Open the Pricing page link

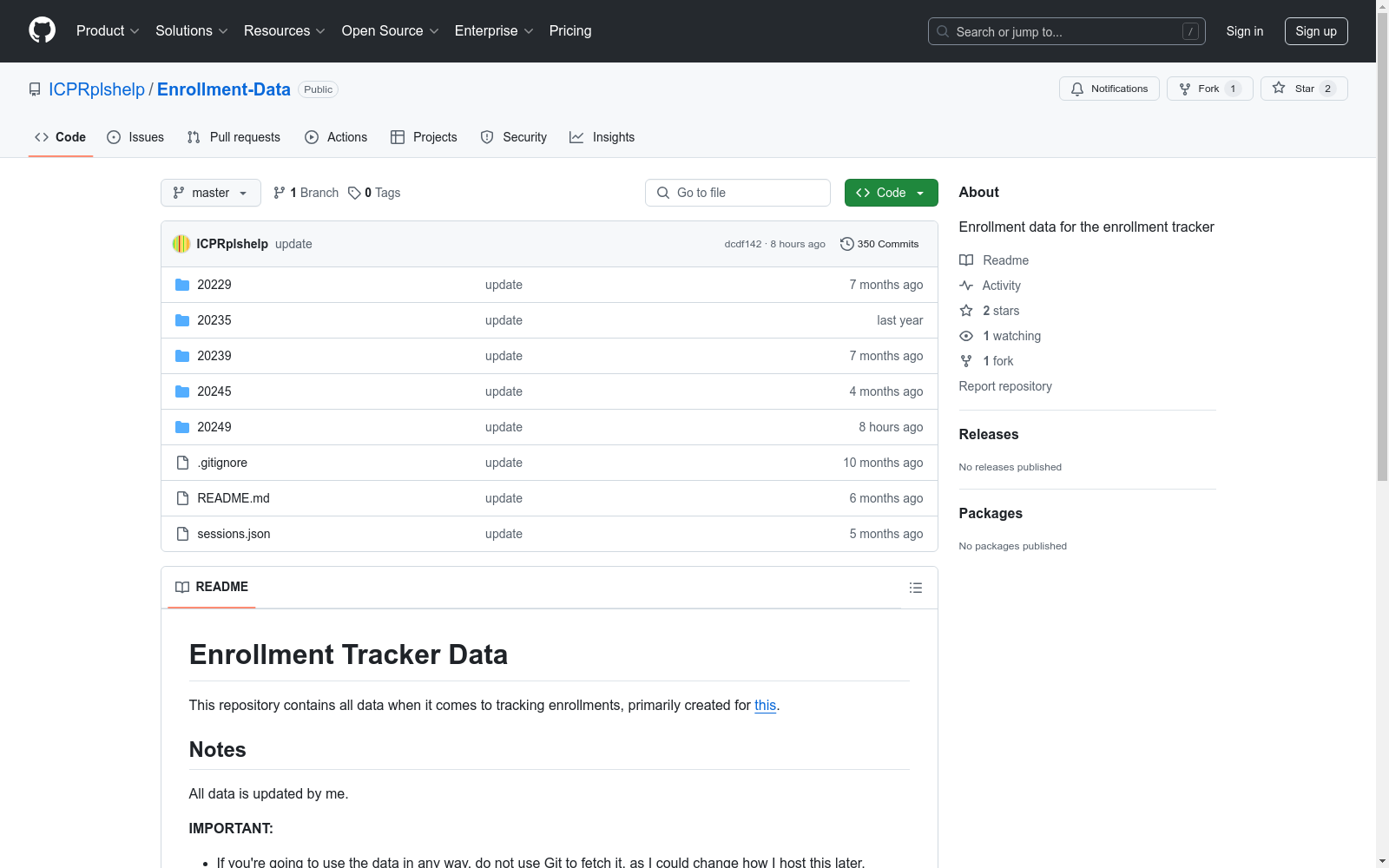pos(570,30)
